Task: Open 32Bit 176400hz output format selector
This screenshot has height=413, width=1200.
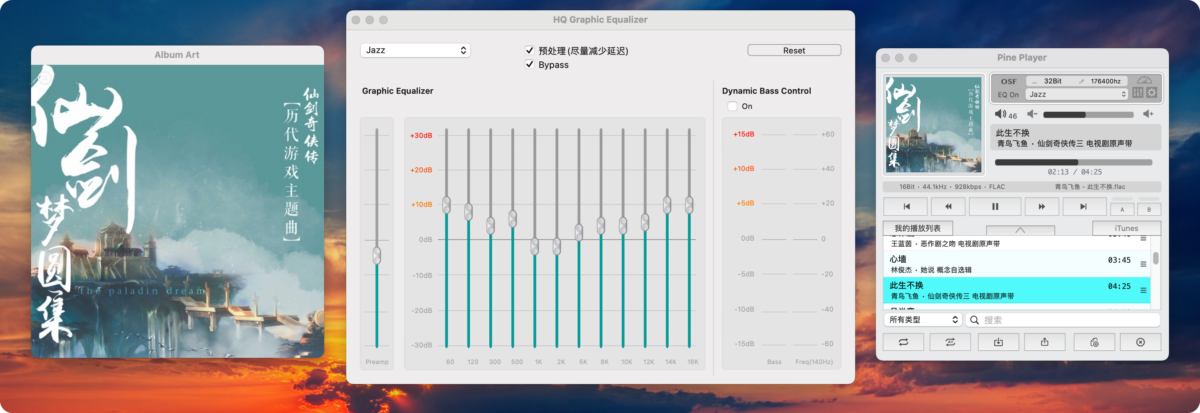Action: pos(1078,81)
